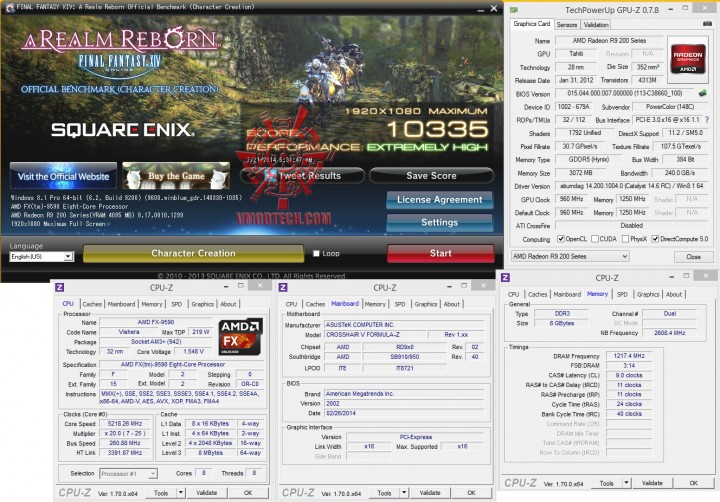
Task: Click Validate in CPU-Z Memory window
Action: click(x=652, y=483)
